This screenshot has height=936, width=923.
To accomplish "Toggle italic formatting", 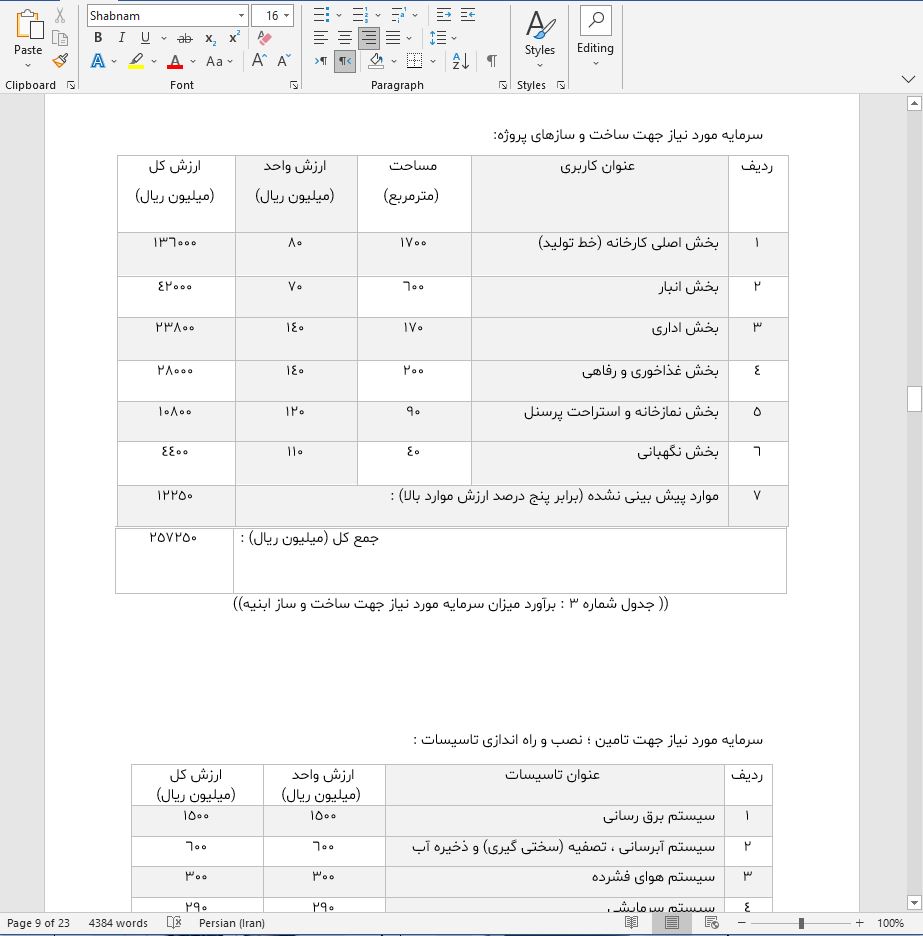I will pos(122,38).
